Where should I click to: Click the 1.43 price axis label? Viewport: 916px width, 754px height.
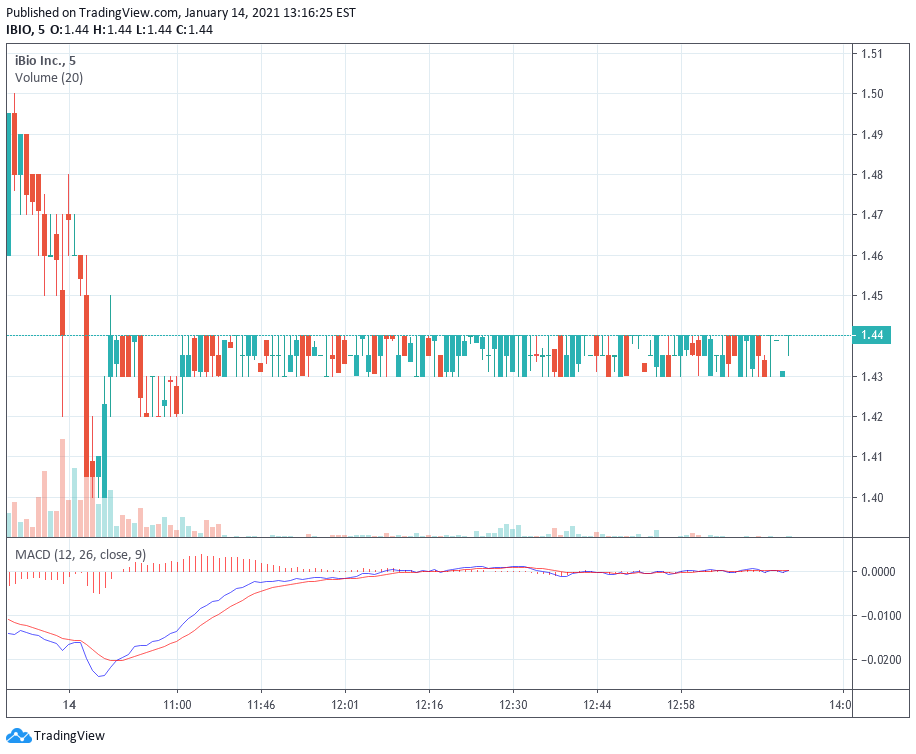pyautogui.click(x=872, y=377)
